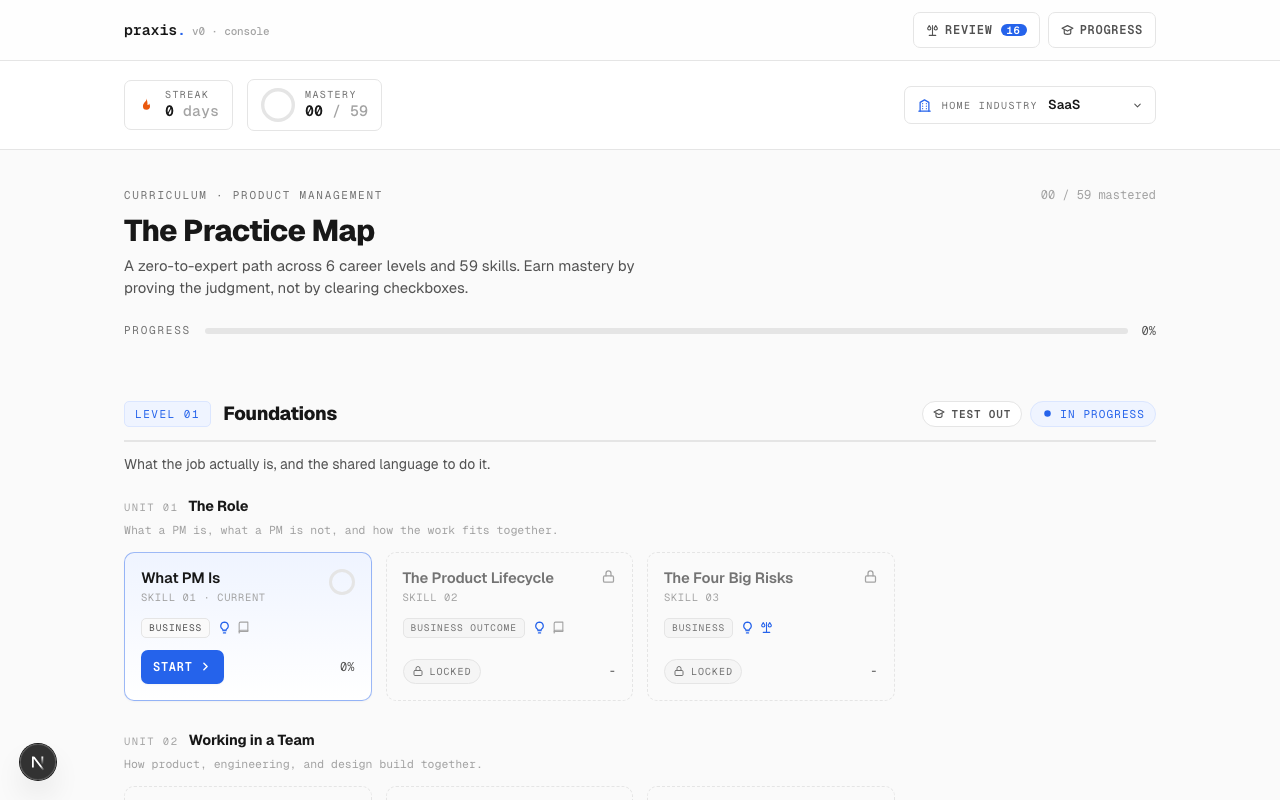The height and width of the screenshot is (800, 1280).
Task: Click the scales icon on The Four Big Risks card
Action: pyautogui.click(x=766, y=628)
